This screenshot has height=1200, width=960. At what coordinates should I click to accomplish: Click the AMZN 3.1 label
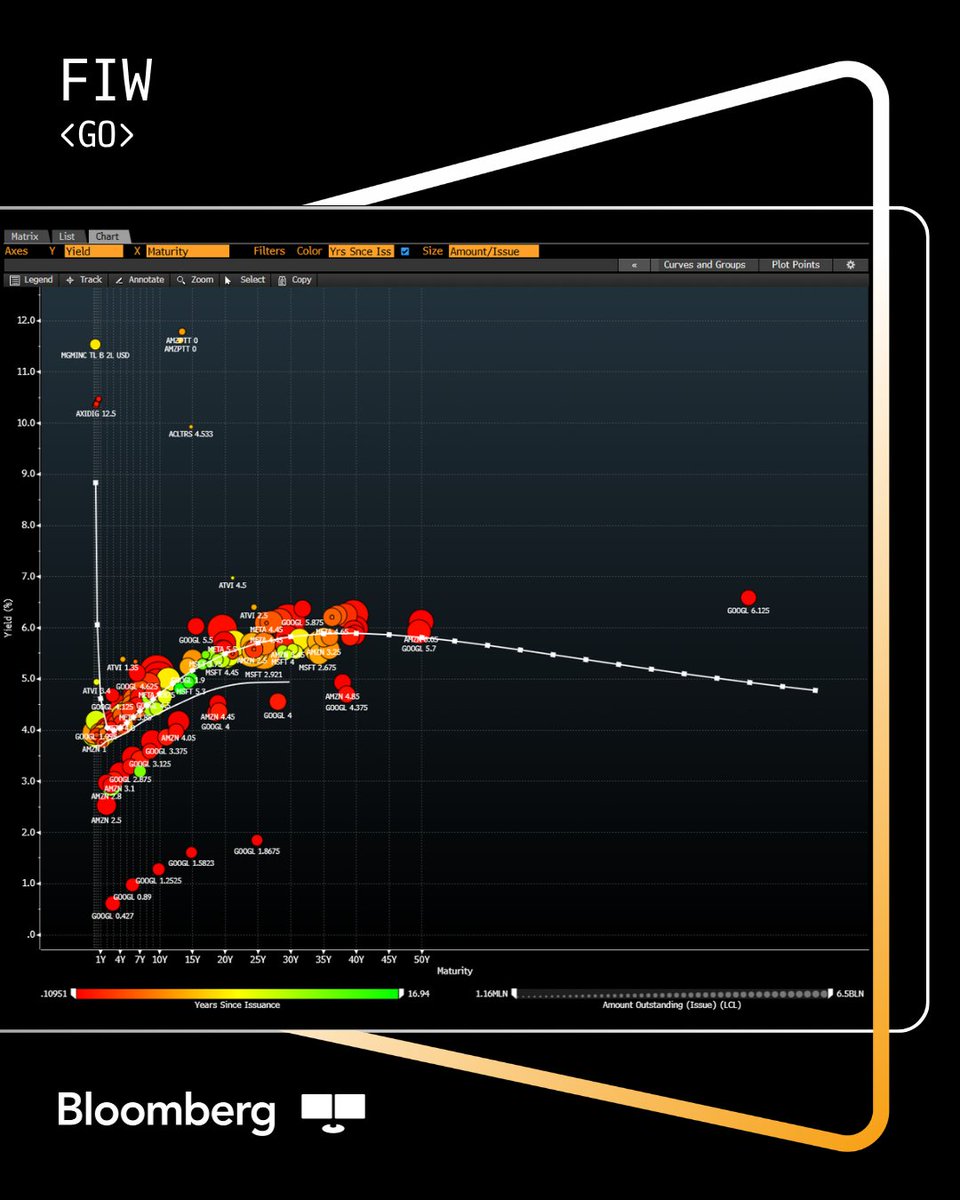118,788
